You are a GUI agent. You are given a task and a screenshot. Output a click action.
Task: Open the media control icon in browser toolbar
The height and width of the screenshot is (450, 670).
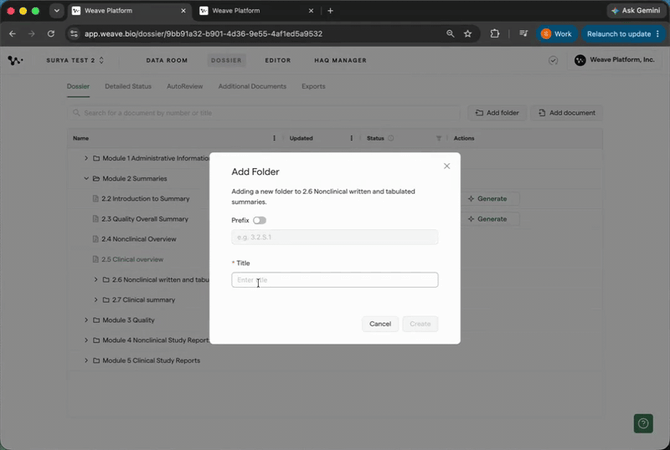coord(523,34)
